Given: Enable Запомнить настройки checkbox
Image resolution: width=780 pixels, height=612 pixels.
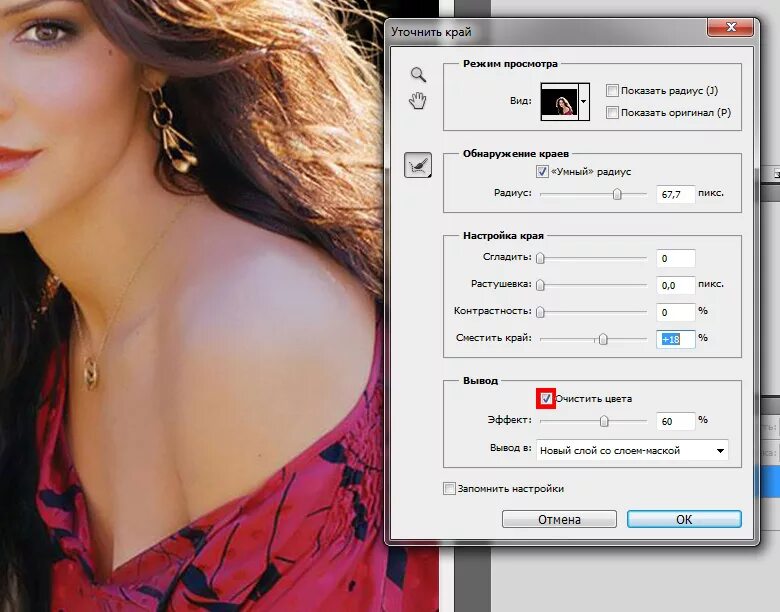Looking at the screenshot, I should tap(449, 489).
